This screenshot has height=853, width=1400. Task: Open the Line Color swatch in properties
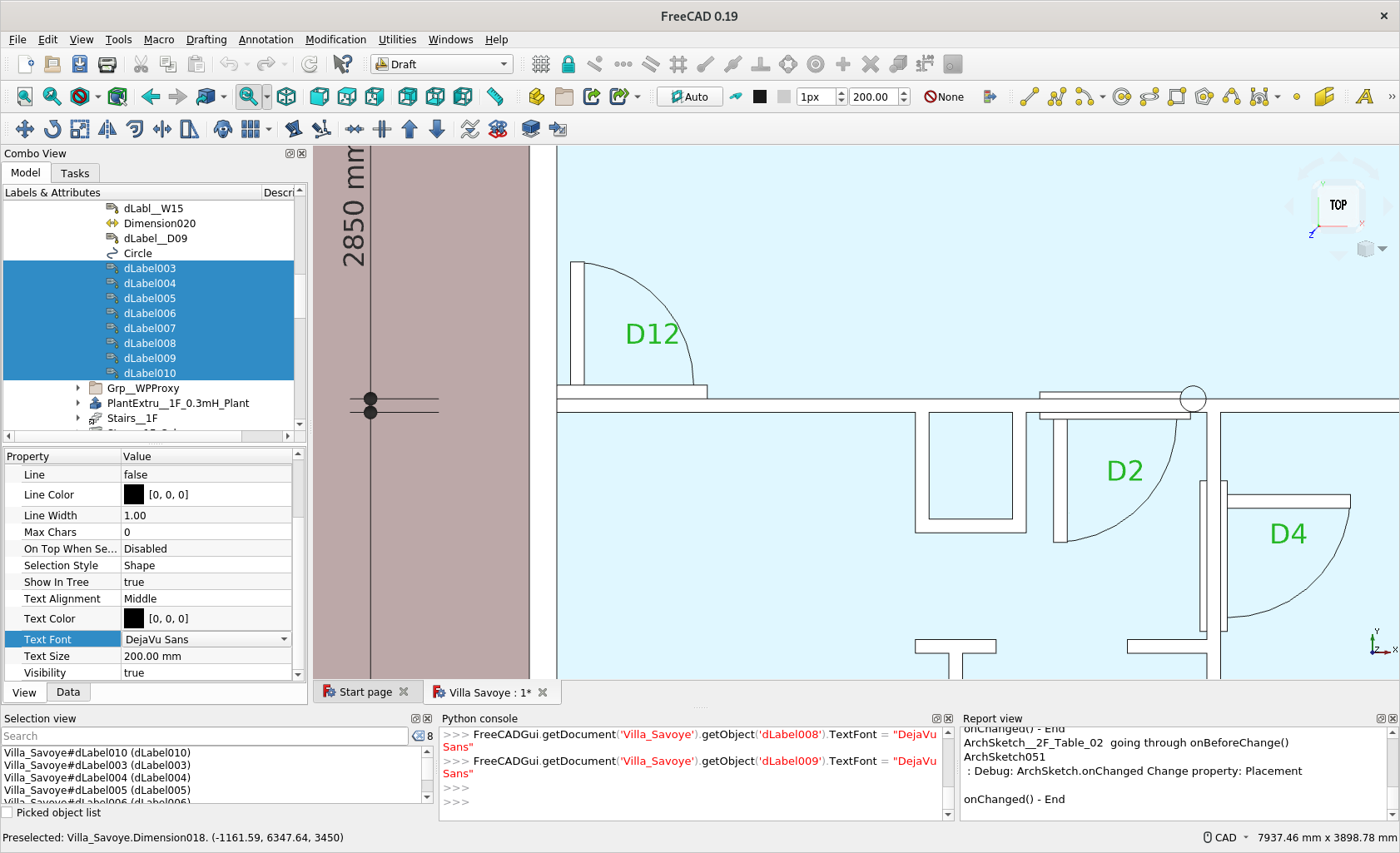[134, 494]
